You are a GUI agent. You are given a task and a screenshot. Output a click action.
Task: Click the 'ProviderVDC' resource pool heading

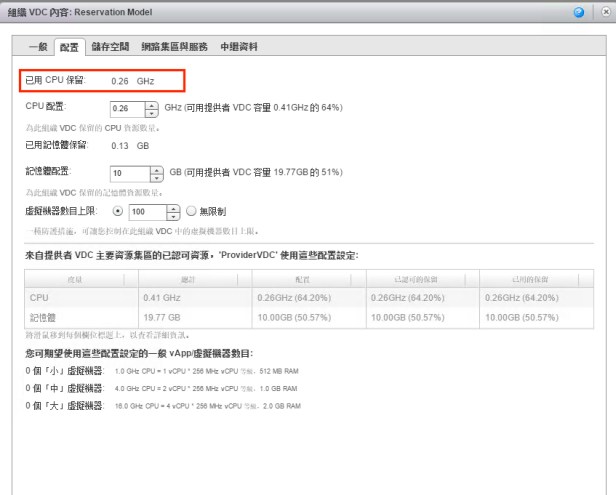pyautogui.click(x=192, y=255)
